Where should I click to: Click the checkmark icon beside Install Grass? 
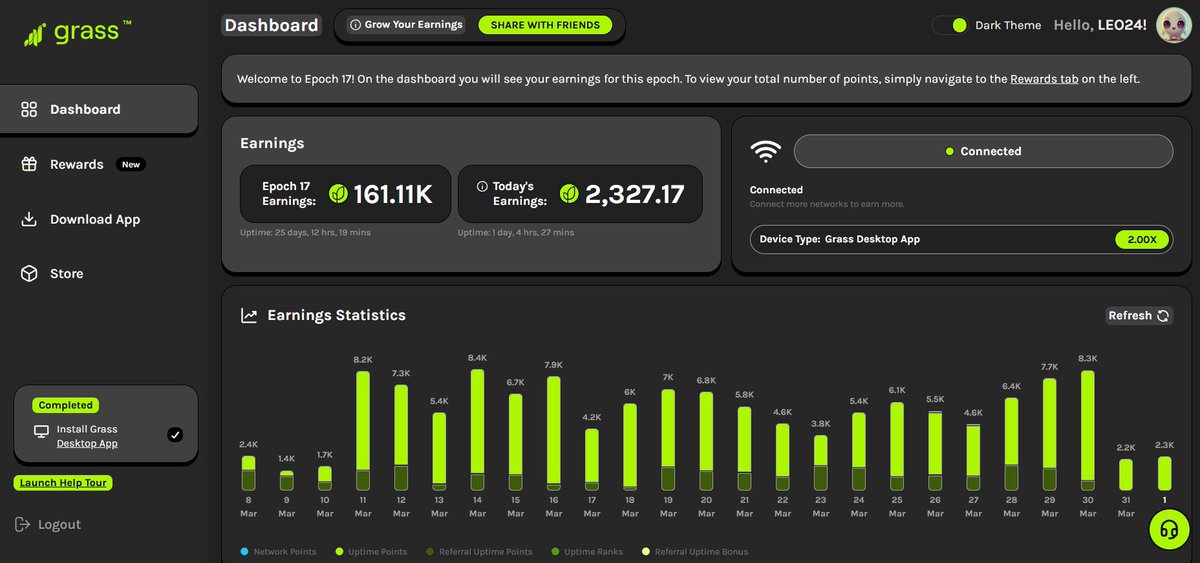click(x=175, y=434)
